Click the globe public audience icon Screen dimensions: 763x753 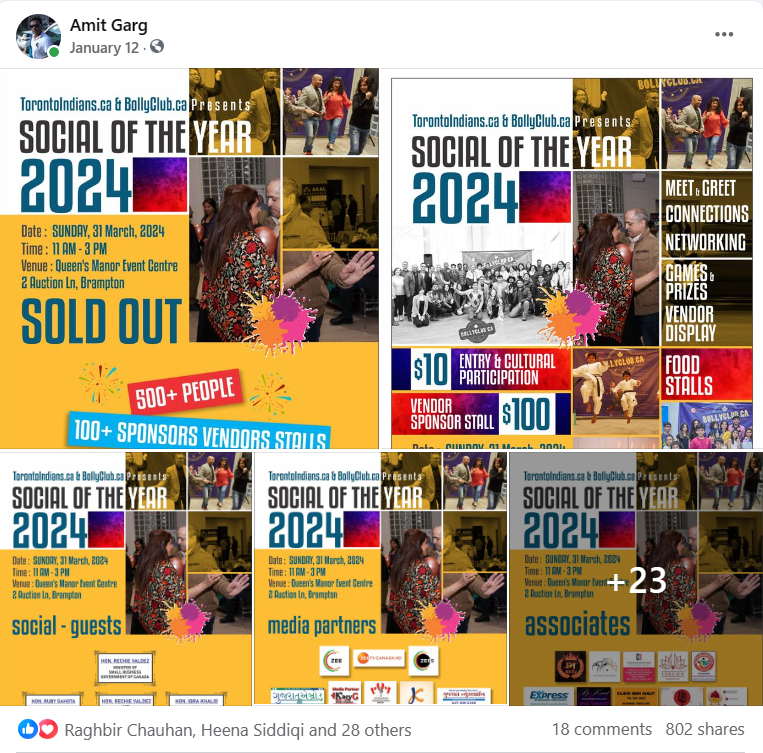(157, 47)
